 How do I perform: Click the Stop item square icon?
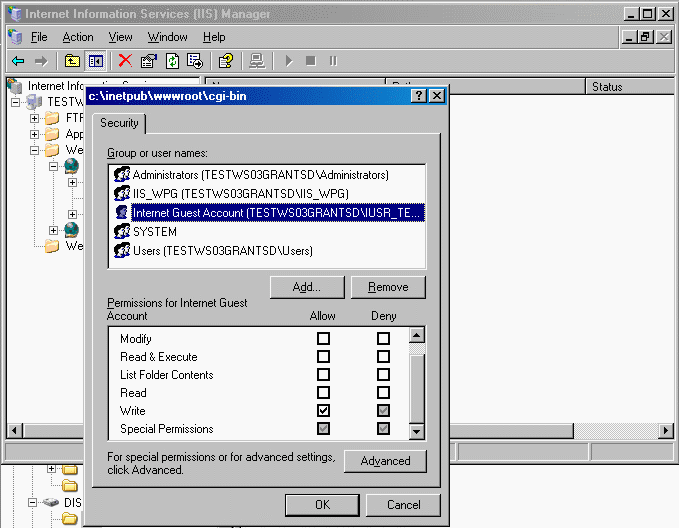[x=310, y=61]
